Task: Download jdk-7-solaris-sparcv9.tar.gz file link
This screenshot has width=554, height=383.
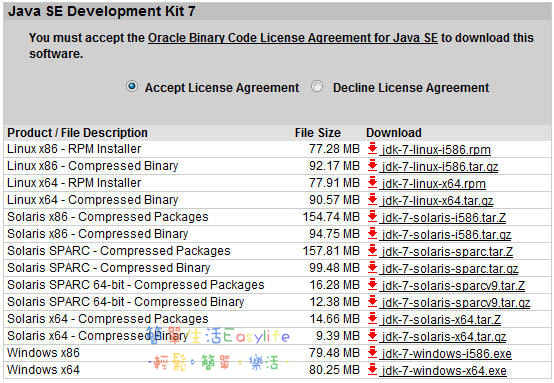Action: pos(456,303)
